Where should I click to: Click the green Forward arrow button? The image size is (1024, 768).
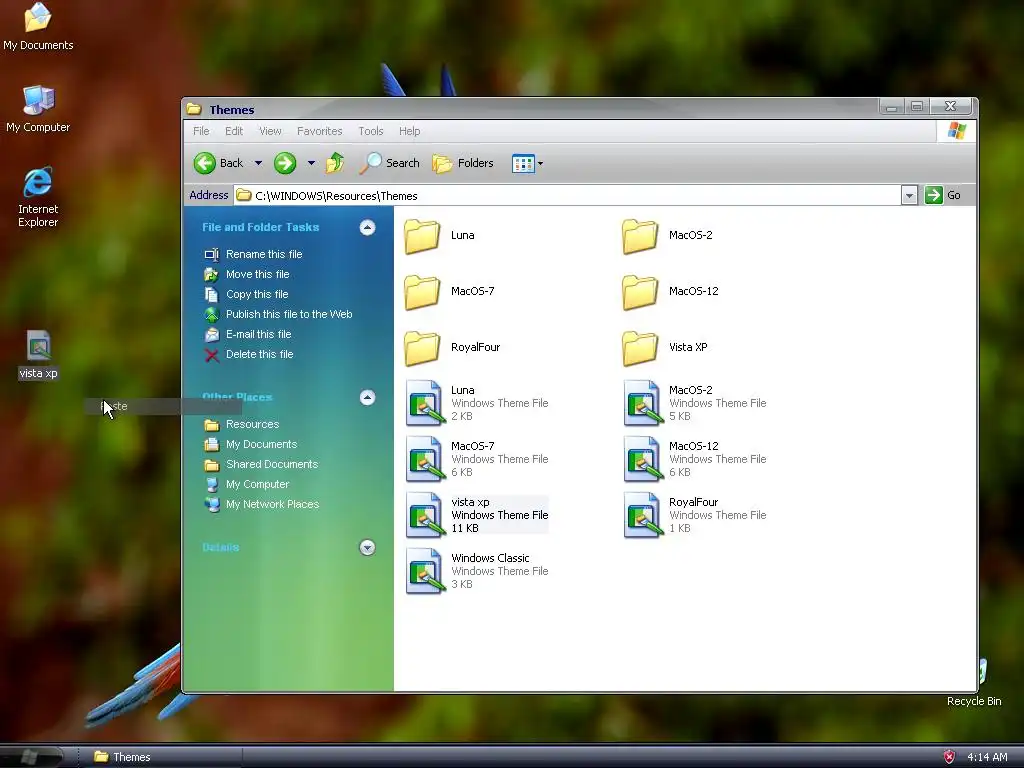point(285,163)
